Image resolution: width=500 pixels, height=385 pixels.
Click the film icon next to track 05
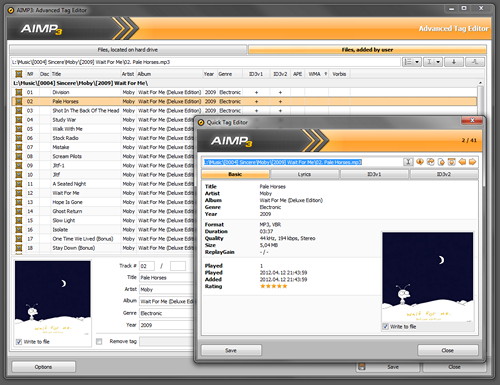19,129
